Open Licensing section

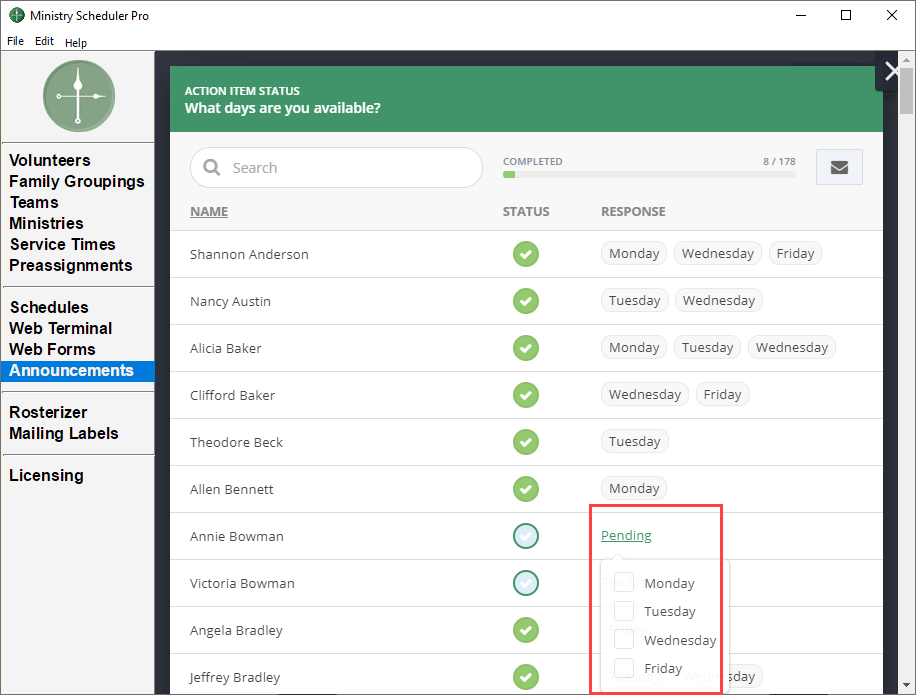(47, 476)
